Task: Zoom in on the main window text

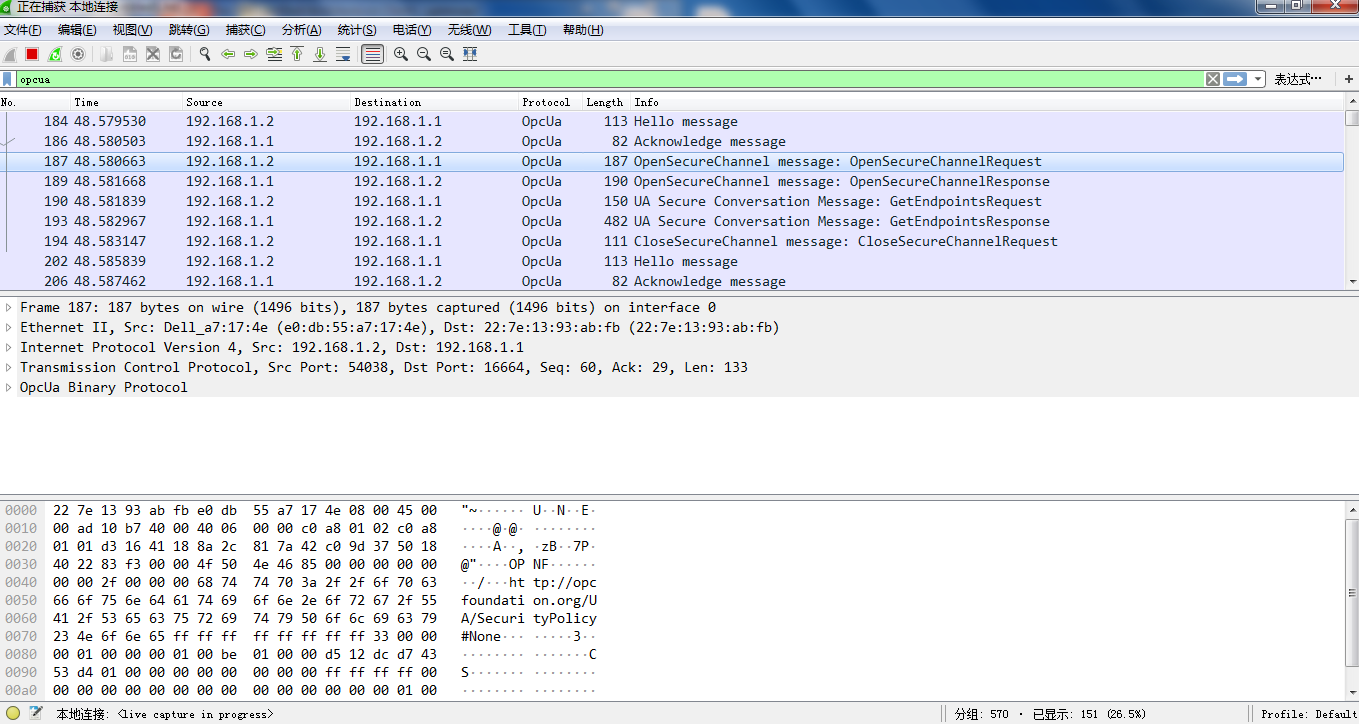Action: (400, 54)
